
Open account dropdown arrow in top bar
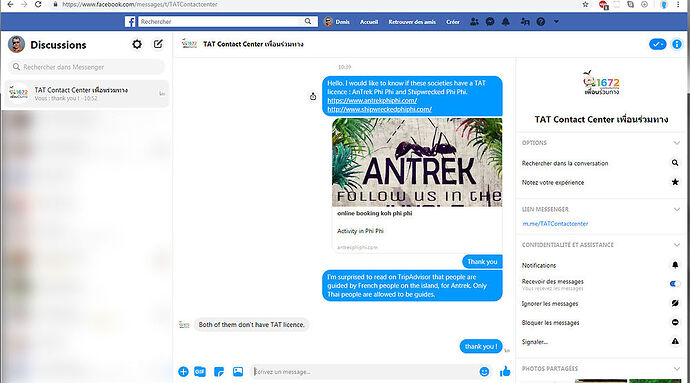pos(556,21)
